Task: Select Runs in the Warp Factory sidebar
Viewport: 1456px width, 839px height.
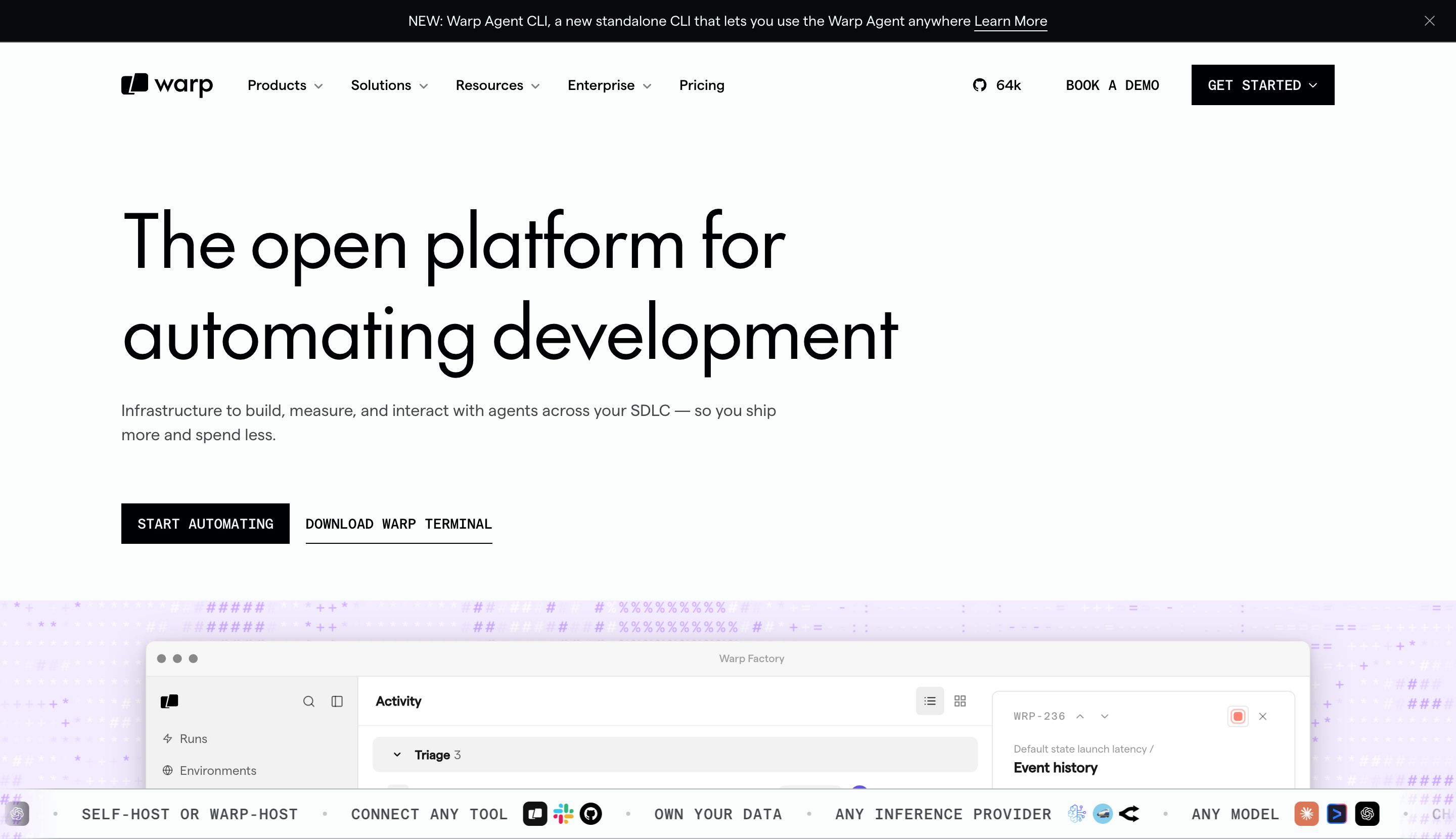Action: coord(193,738)
